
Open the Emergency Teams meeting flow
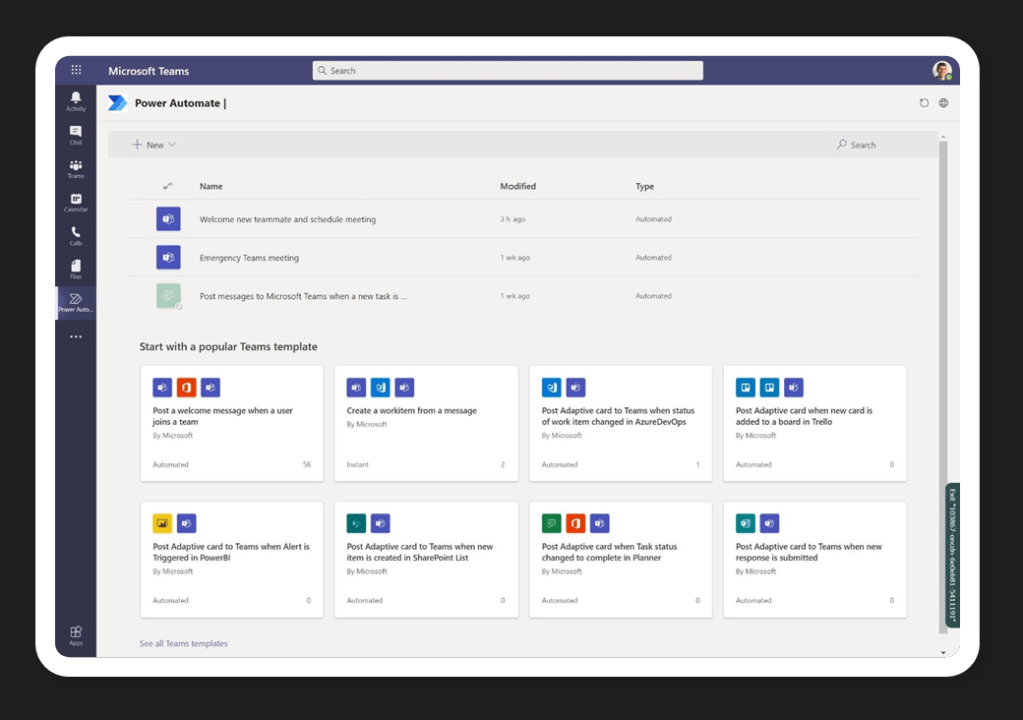(249, 258)
